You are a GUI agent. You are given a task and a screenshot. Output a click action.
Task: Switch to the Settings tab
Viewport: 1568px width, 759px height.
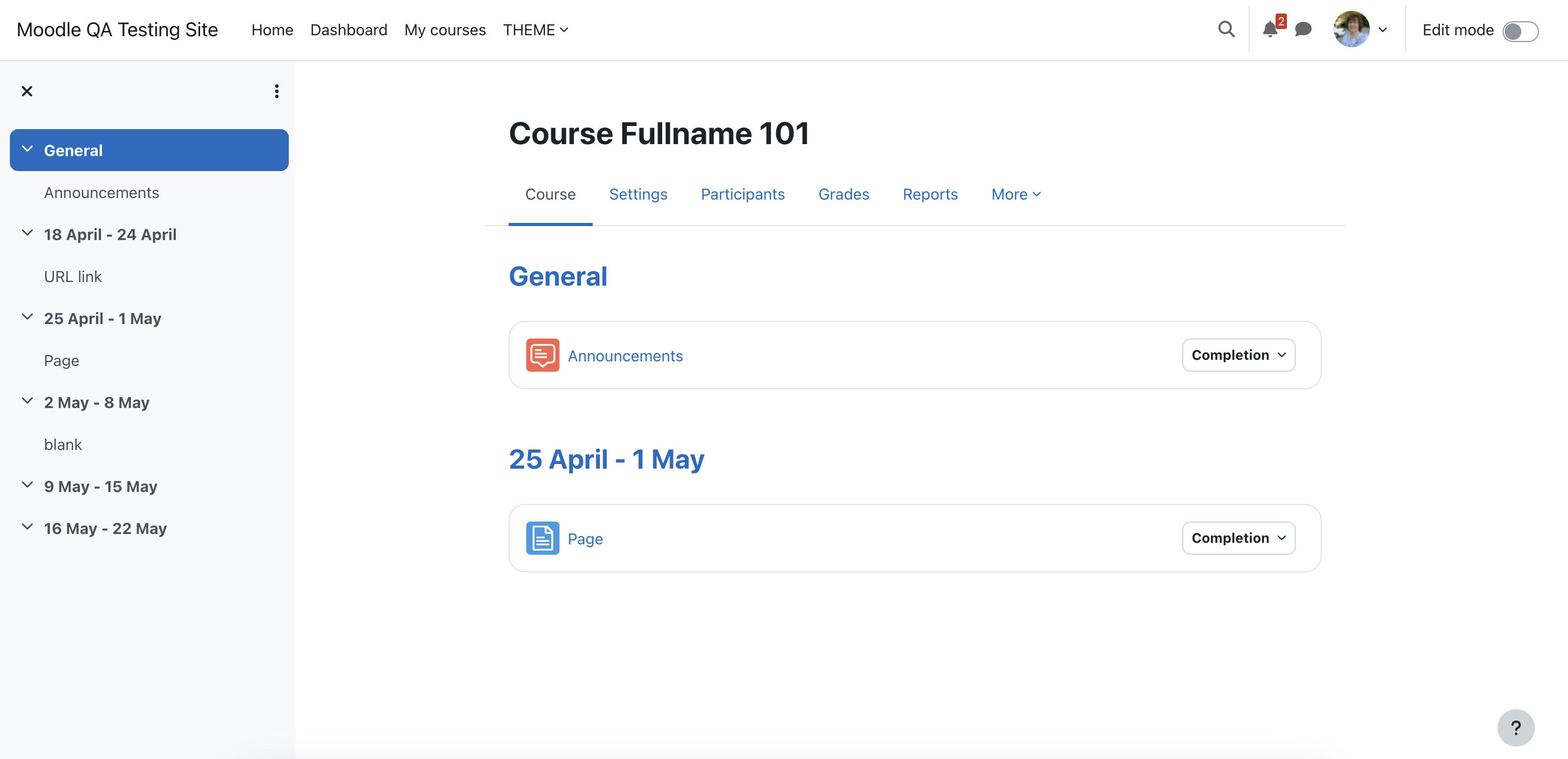638,194
